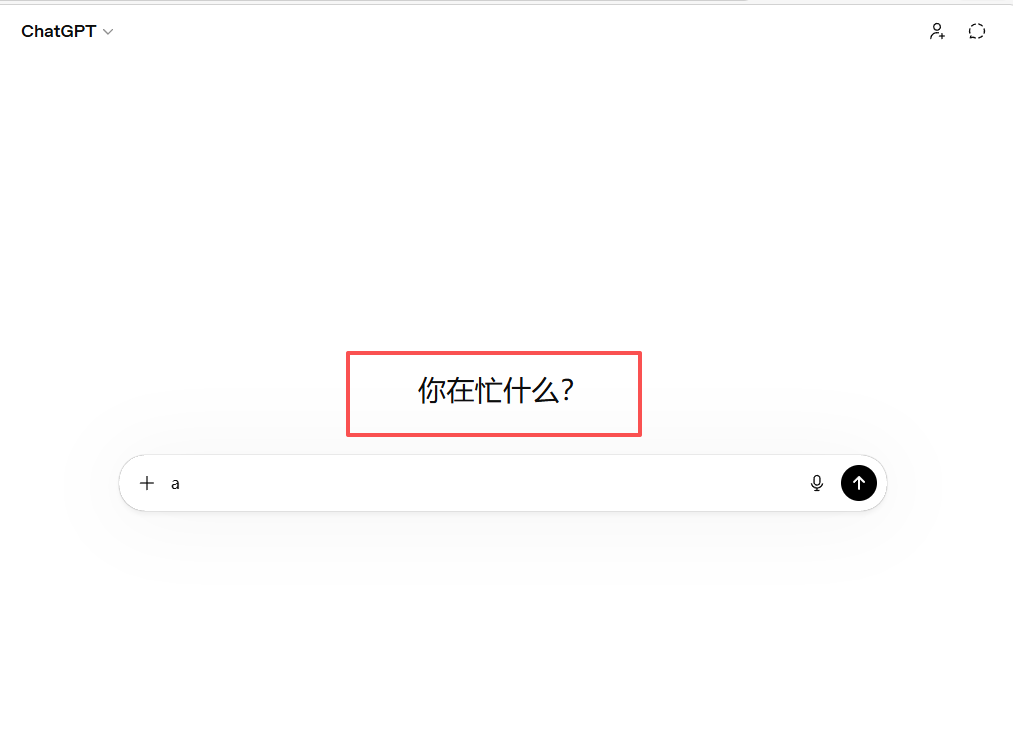Click the 你在忙什么? heading text
1013x742 pixels.
(x=496, y=391)
